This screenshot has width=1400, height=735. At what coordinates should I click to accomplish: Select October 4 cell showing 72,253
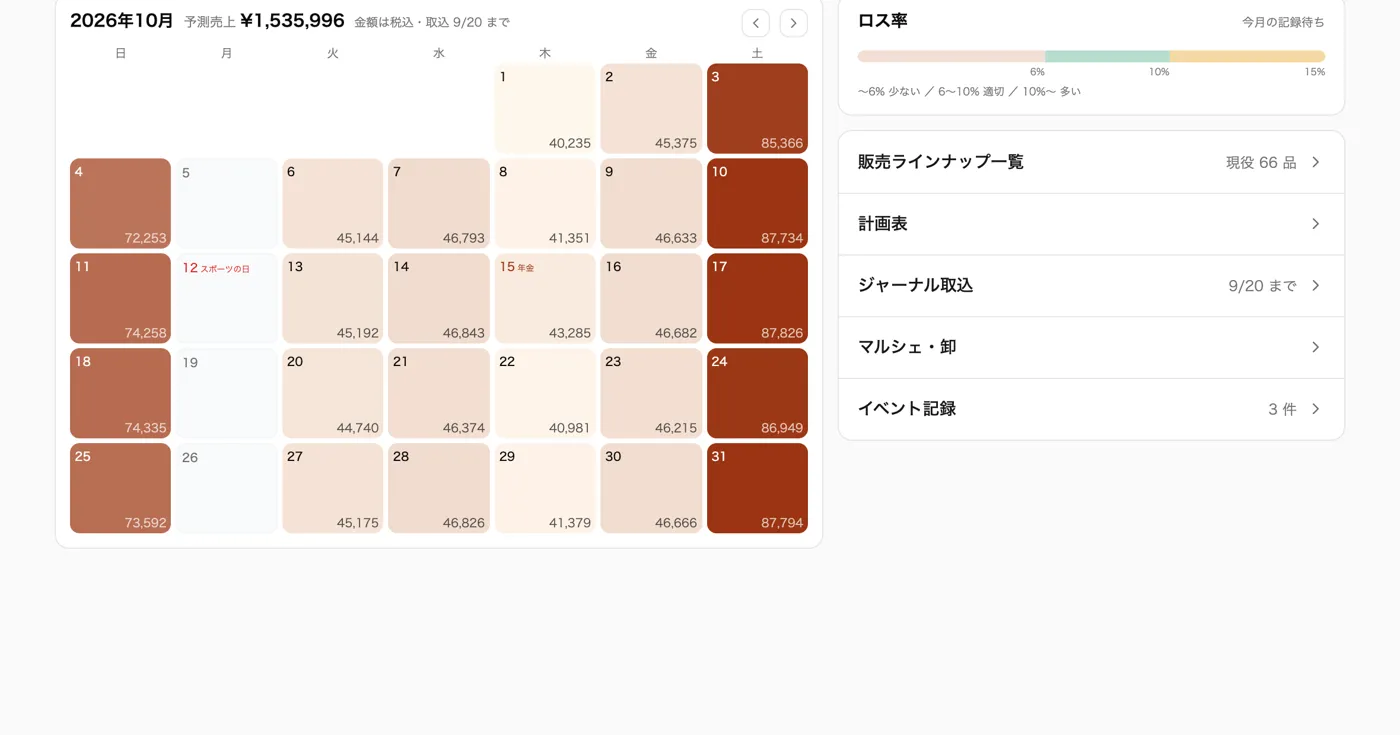120,204
